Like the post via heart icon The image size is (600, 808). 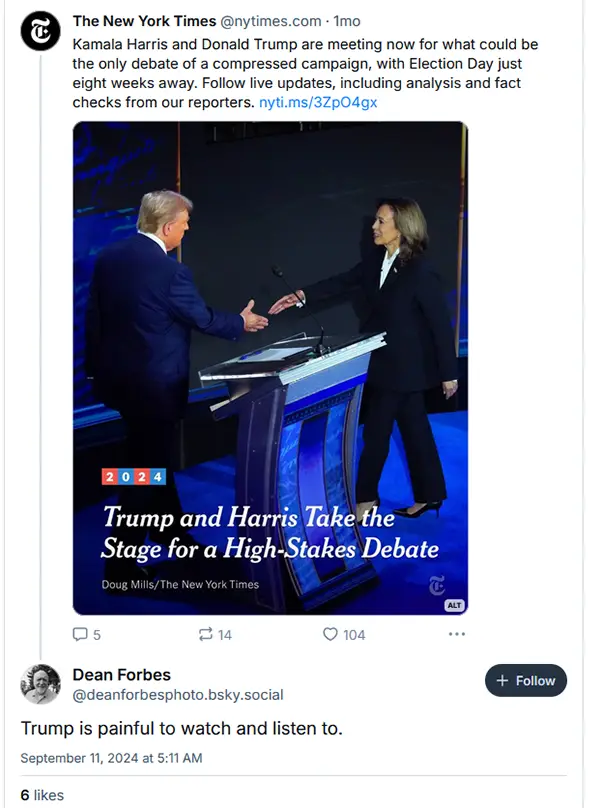[x=330, y=634]
